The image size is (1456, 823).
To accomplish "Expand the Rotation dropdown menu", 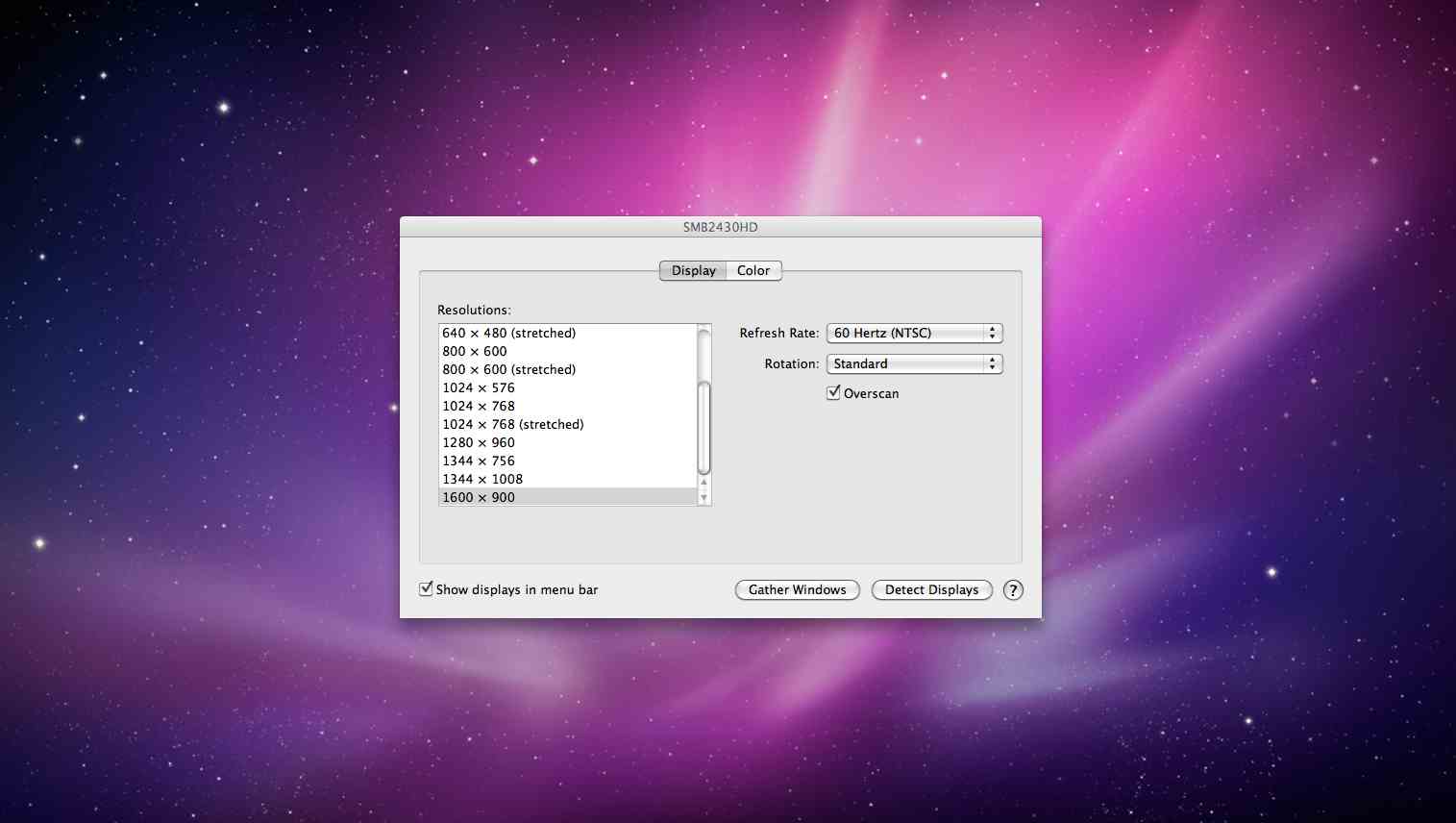I will (x=914, y=364).
